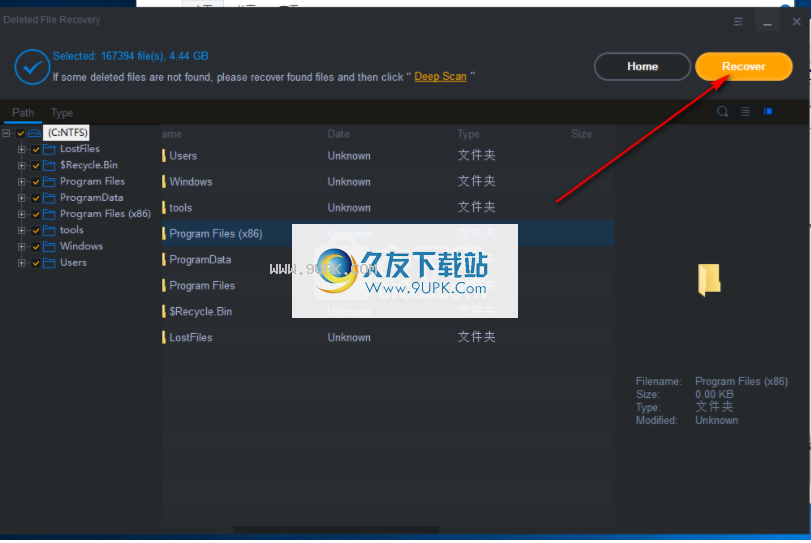
Task: Toggle the tools folder checkbox
Action: (36, 231)
